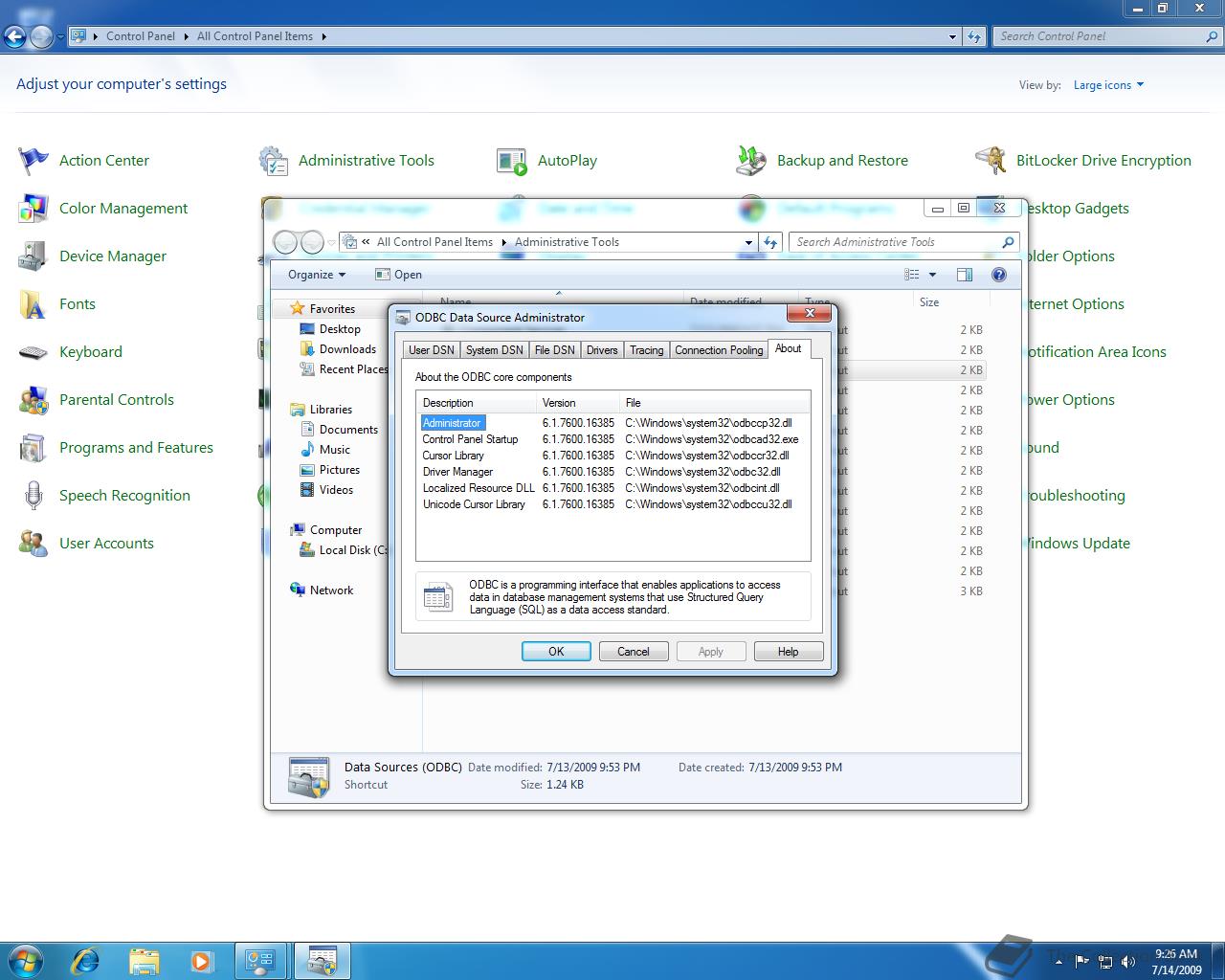
Task: Click Help button in ODBC dialog
Action: pyautogui.click(x=789, y=652)
